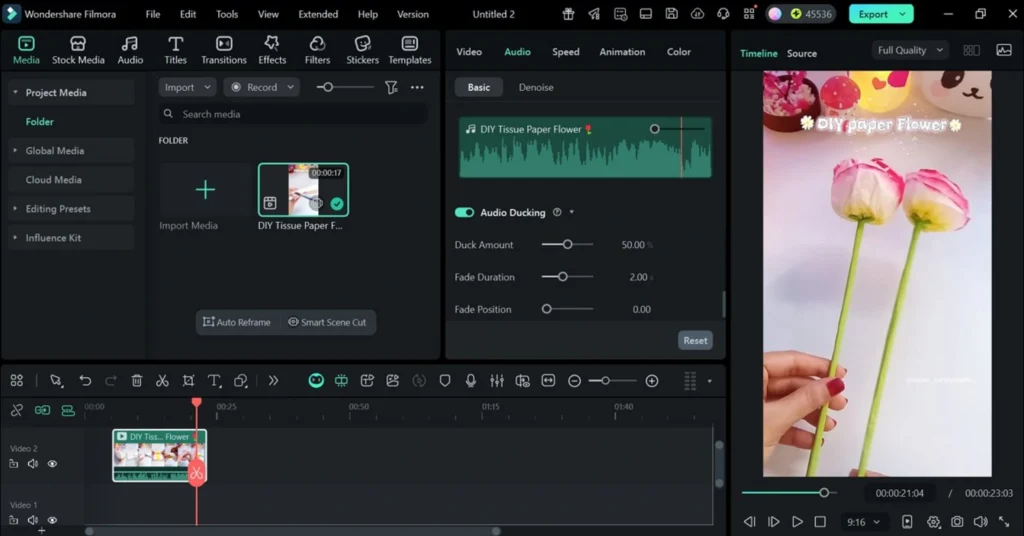Click the Duck Amount slider handle
This screenshot has height=536, width=1024.
point(567,245)
